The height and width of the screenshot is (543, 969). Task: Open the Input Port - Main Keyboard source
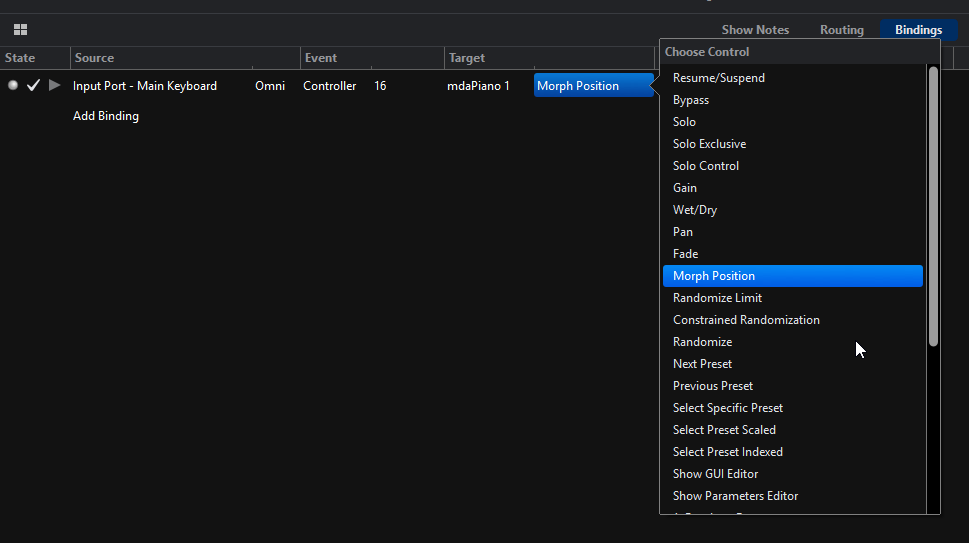click(x=145, y=86)
